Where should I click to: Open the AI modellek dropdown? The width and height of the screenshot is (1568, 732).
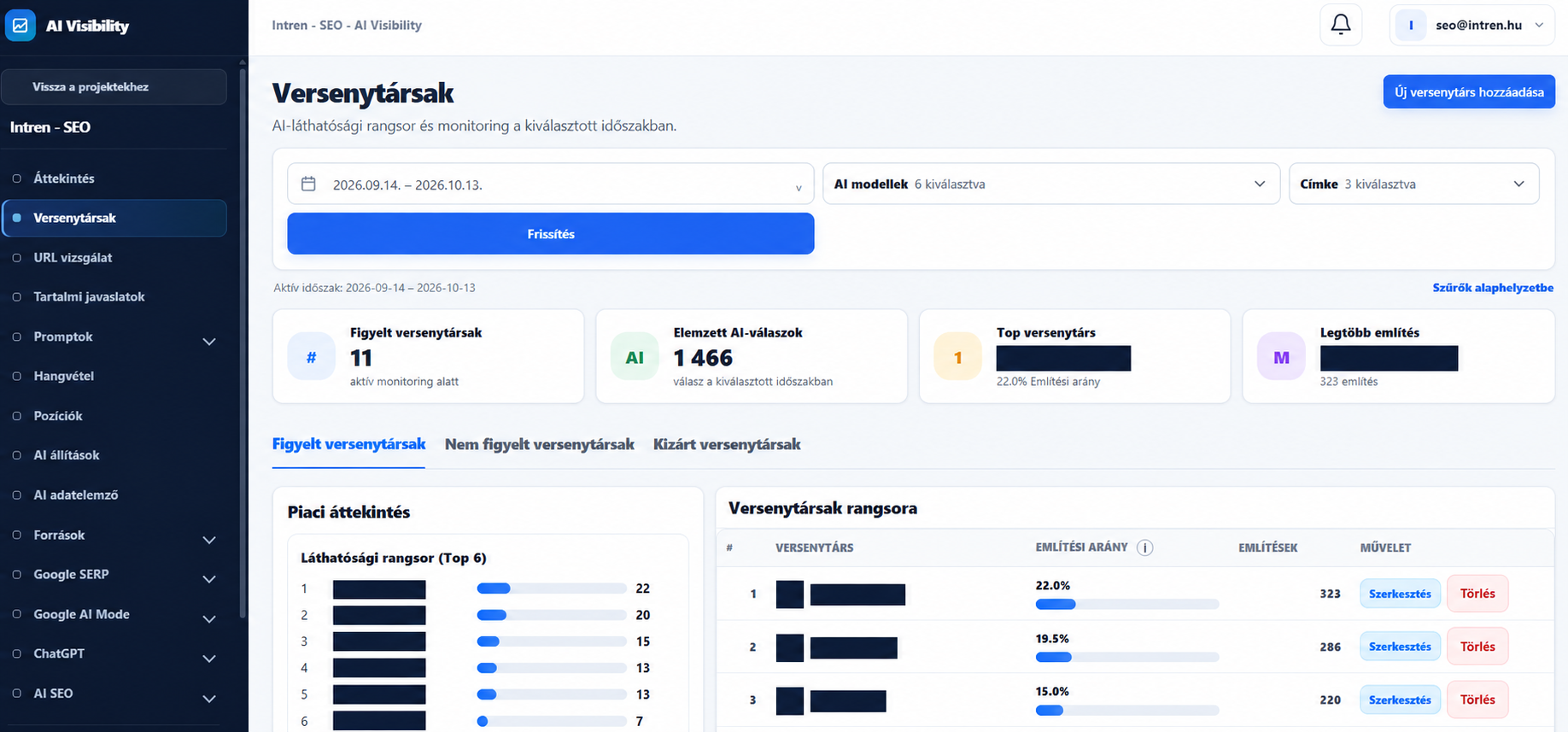tap(1050, 184)
